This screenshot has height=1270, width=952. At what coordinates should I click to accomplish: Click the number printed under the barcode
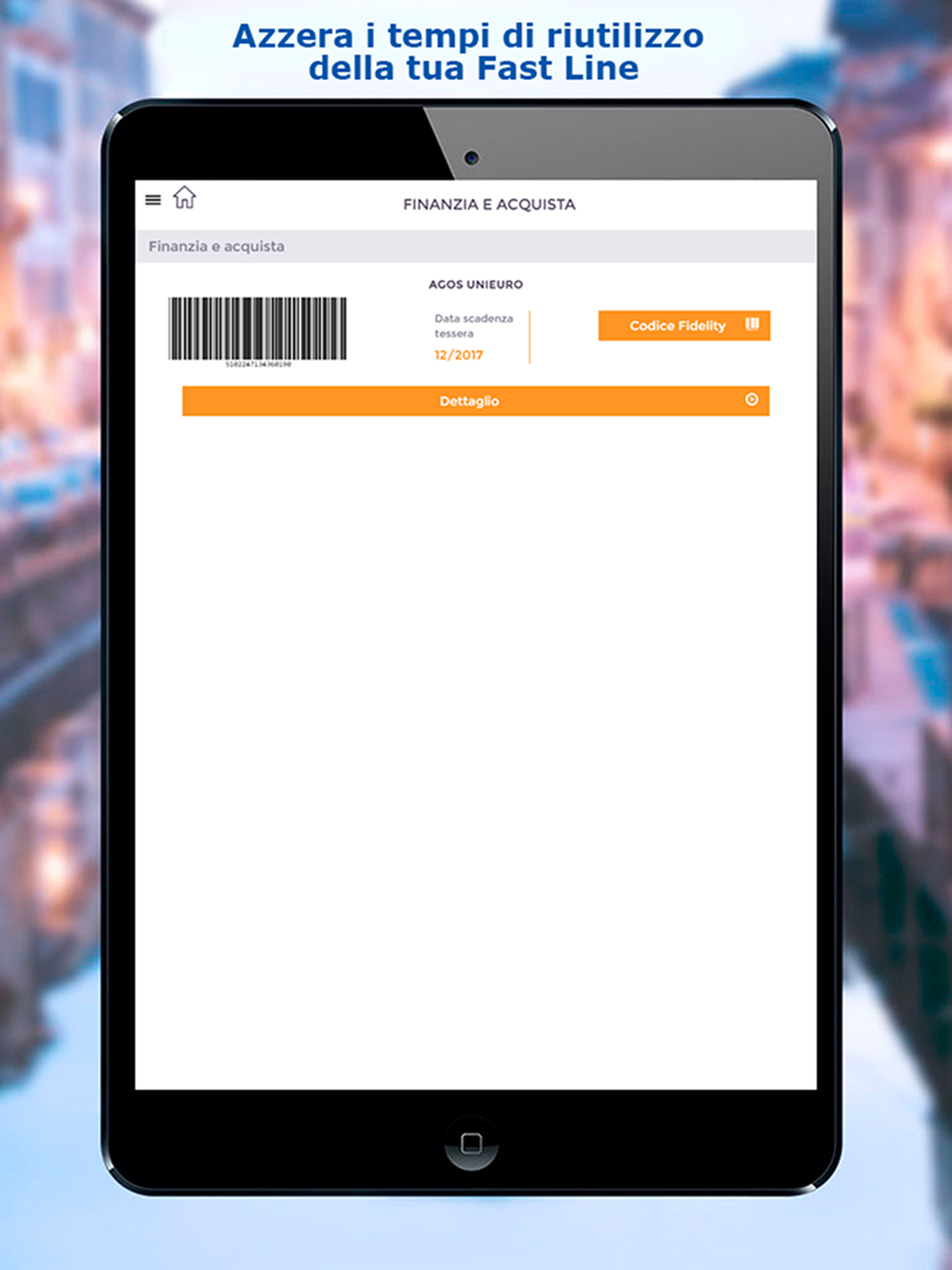pos(258,365)
